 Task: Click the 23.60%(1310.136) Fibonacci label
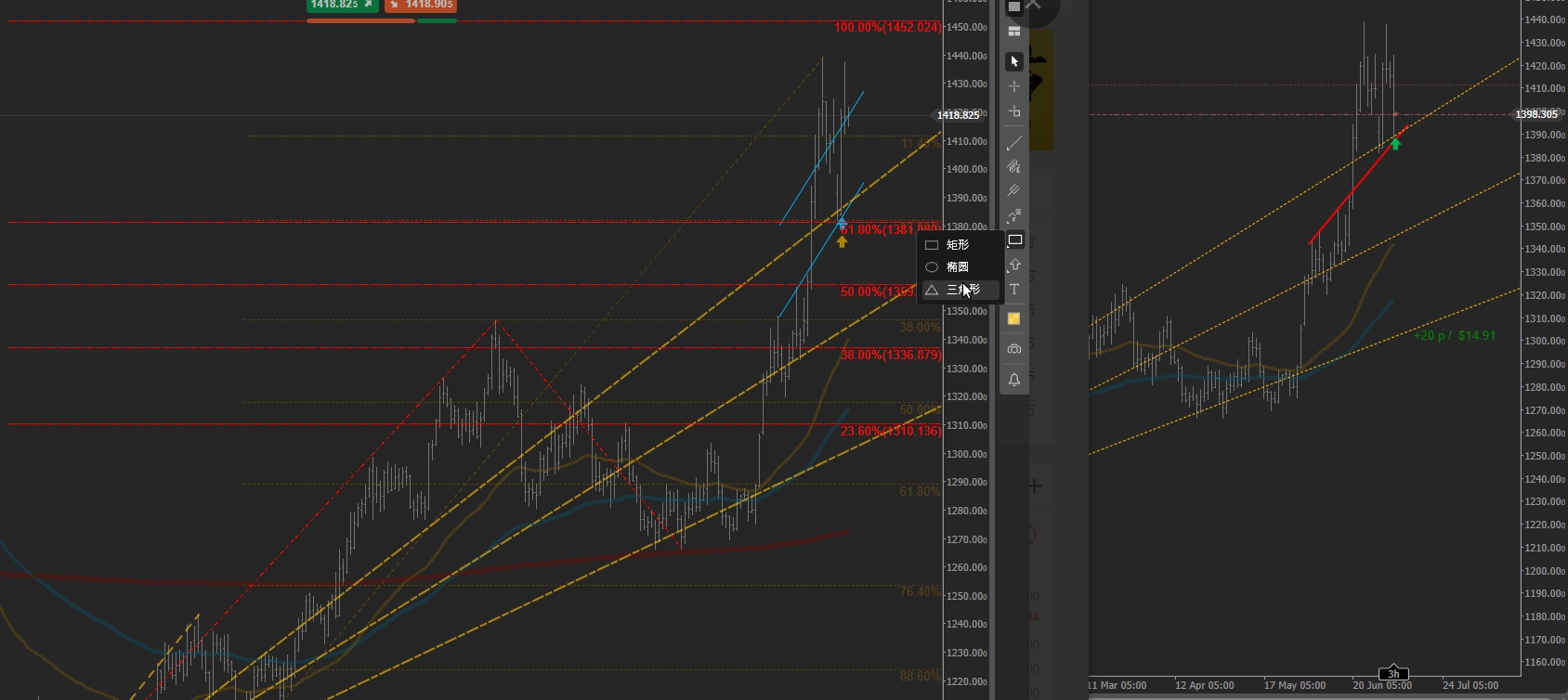click(x=890, y=431)
